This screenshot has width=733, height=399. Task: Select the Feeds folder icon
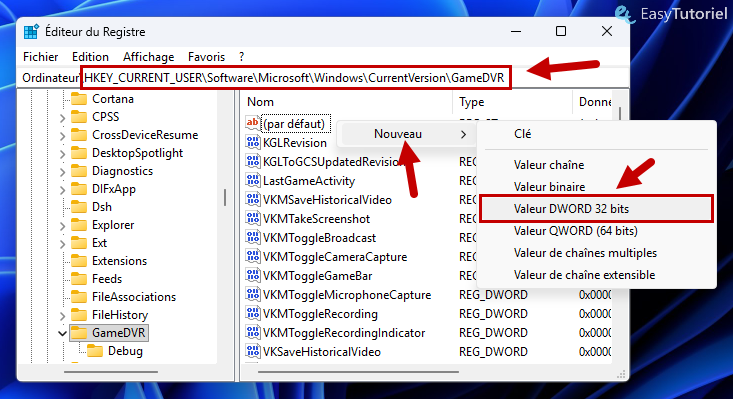pos(79,279)
